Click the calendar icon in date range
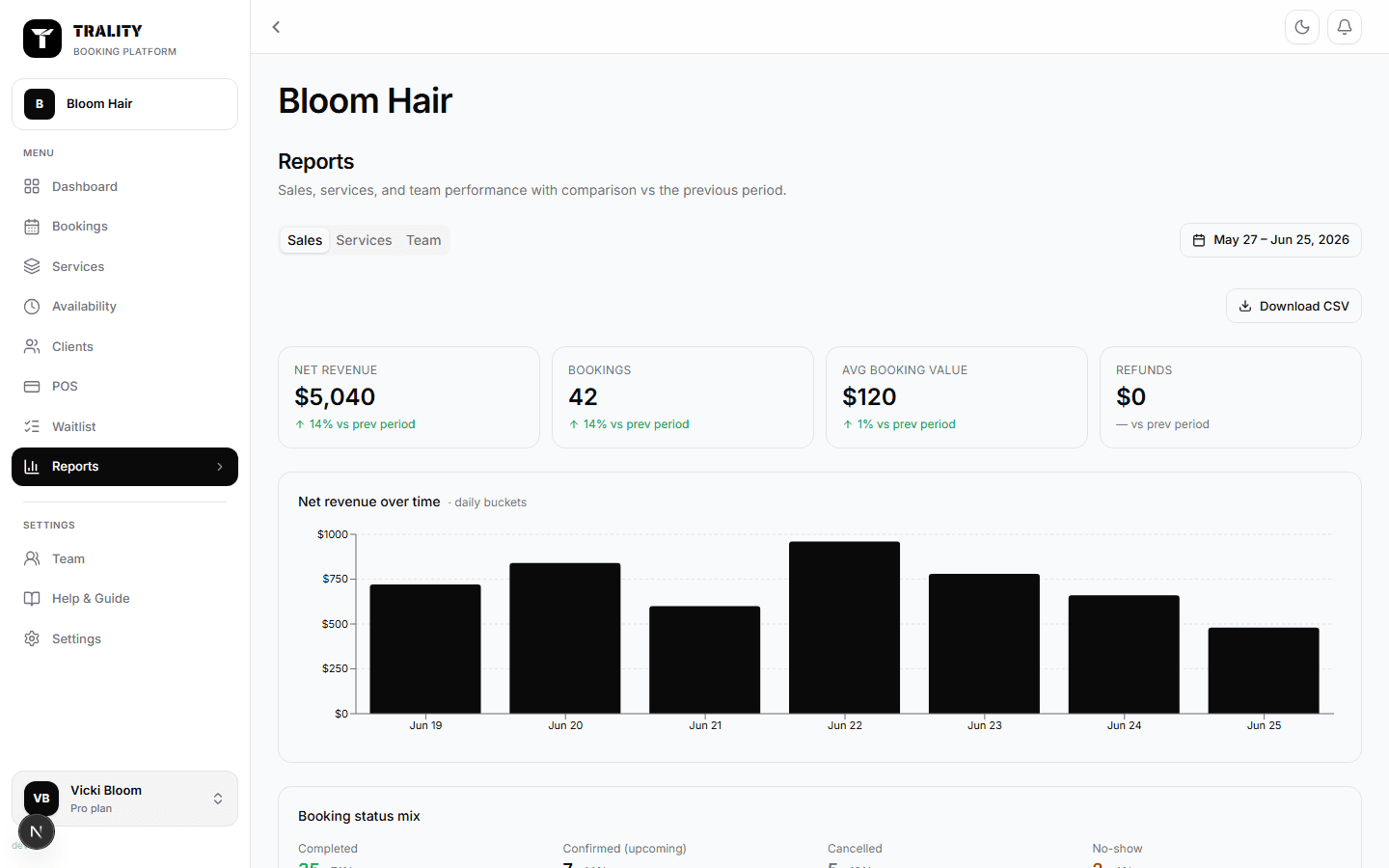1389x868 pixels. tap(1199, 240)
